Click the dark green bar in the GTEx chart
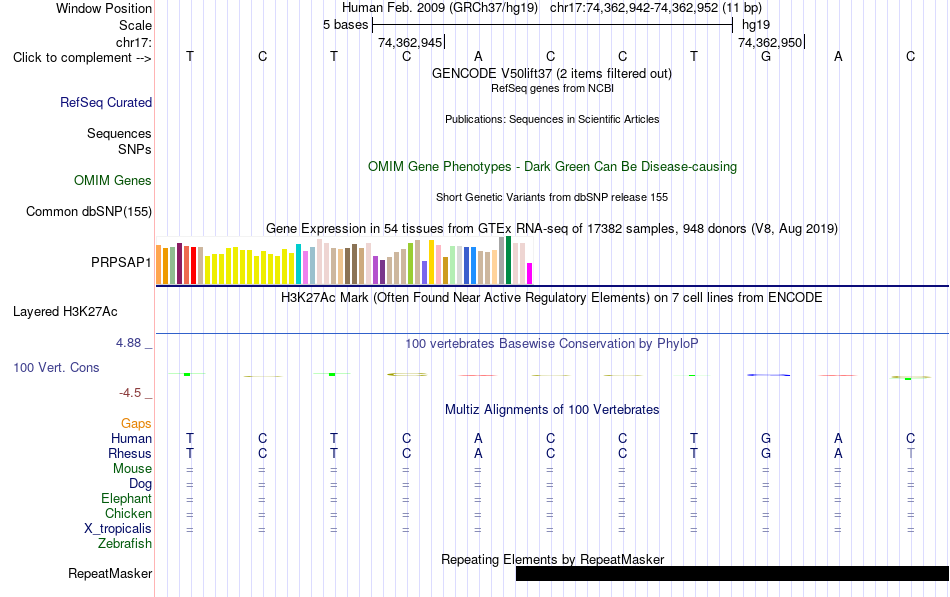950x597 pixels. (x=509, y=260)
